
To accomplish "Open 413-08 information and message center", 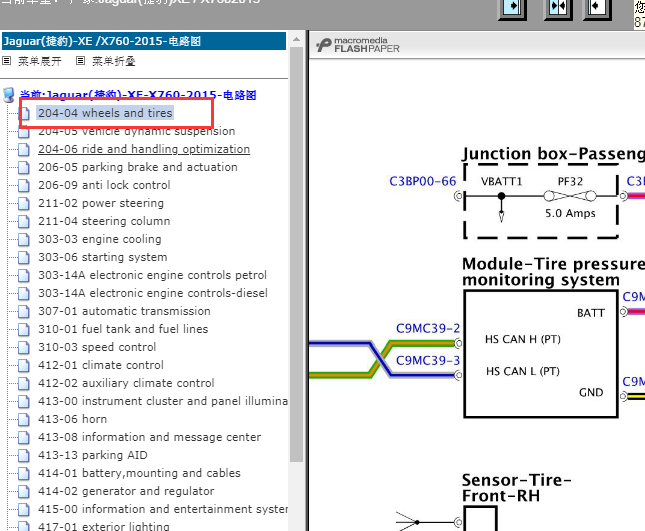I will tap(149, 437).
